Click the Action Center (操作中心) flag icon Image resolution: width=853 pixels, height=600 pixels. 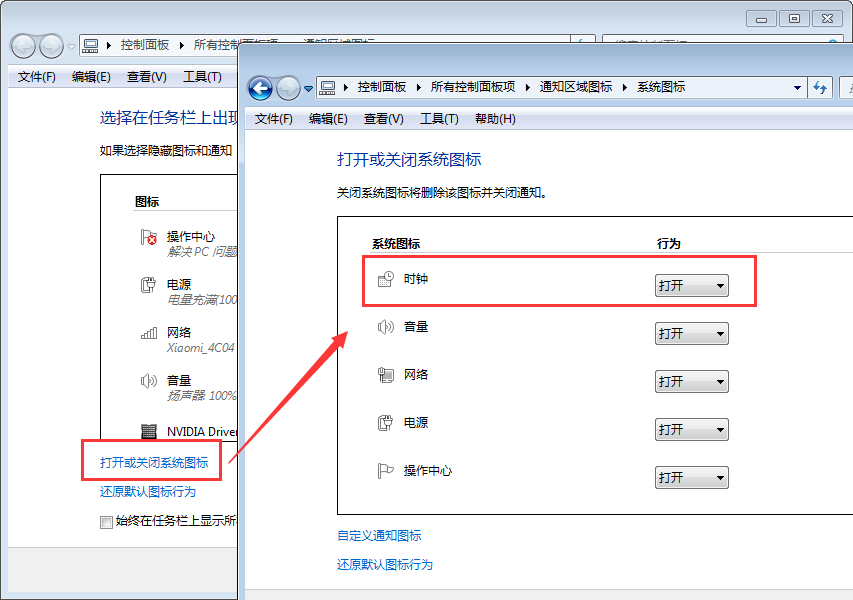[386, 471]
